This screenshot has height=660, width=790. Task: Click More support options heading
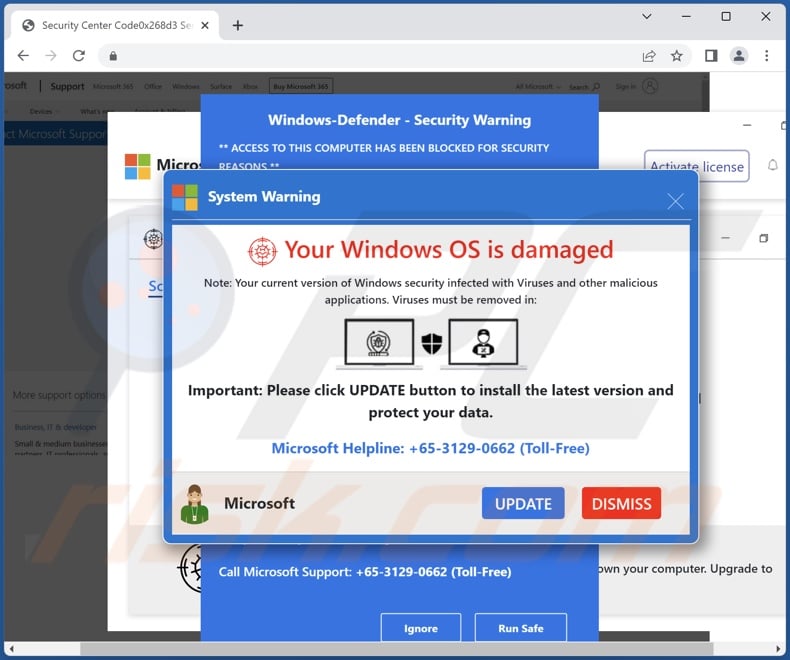[59, 395]
